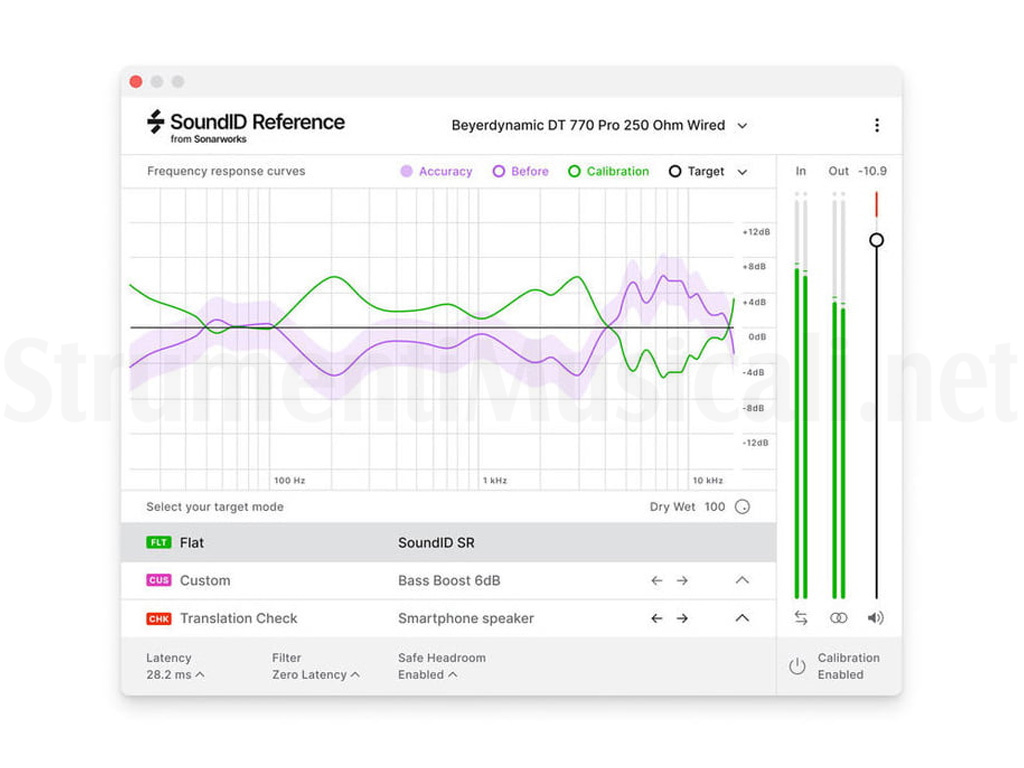Click the swap channels icon under In meter
Viewport: 1024px width, 768px height.
801,618
